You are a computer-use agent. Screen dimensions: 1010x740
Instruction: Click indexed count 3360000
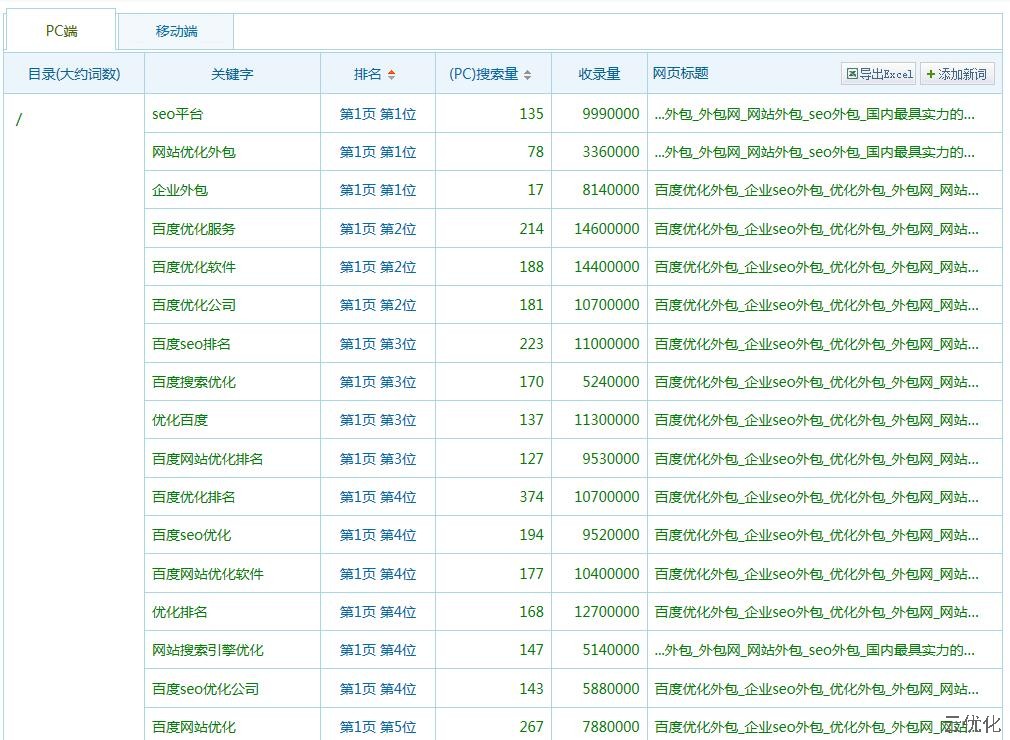click(x=611, y=152)
